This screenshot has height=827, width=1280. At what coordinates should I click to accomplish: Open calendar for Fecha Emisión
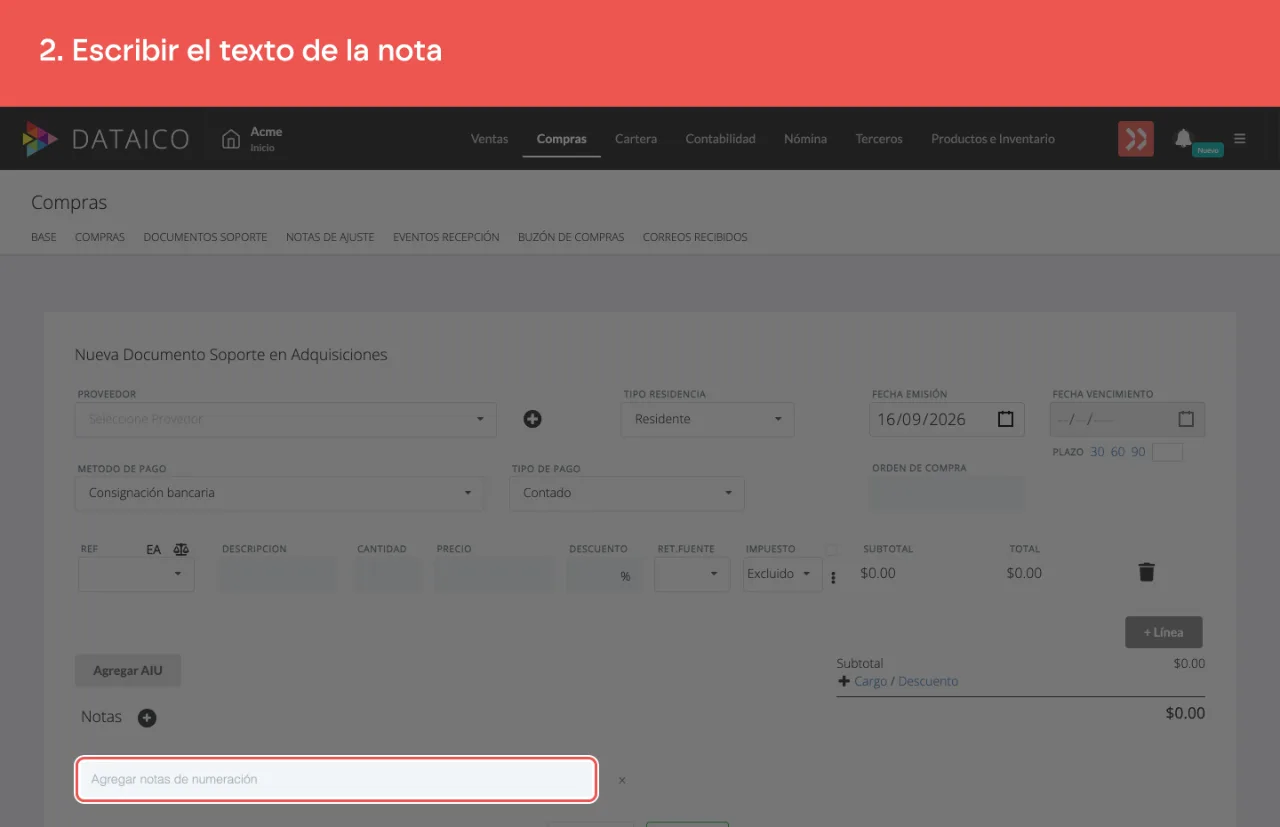[1006, 419]
